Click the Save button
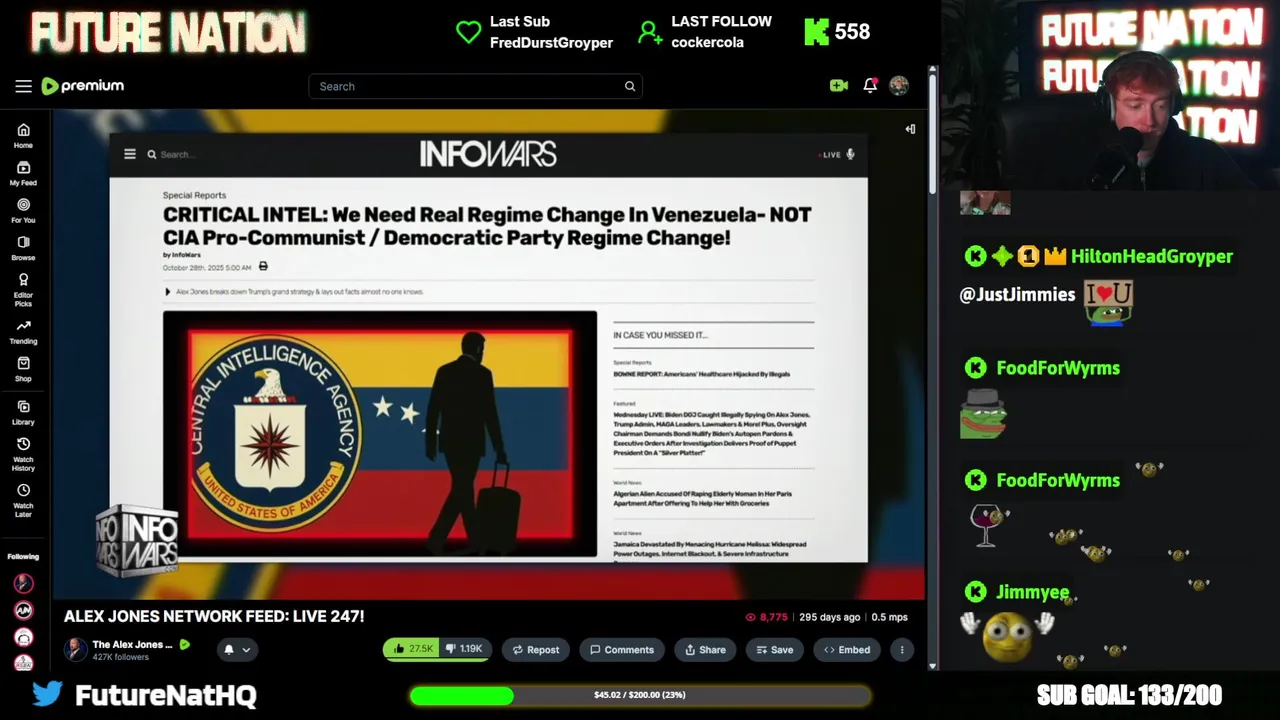The image size is (1280, 720). (774, 650)
